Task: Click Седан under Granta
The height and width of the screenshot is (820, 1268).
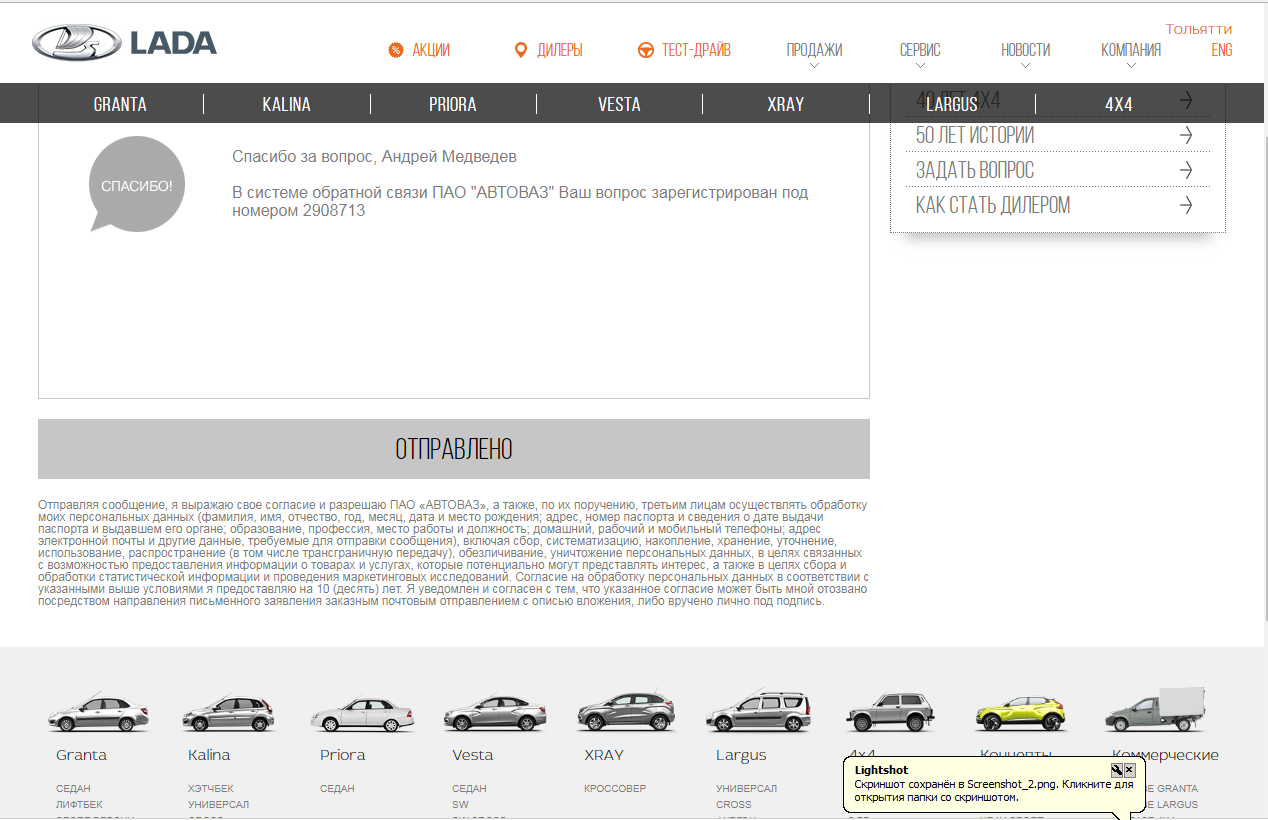Action: [73, 789]
